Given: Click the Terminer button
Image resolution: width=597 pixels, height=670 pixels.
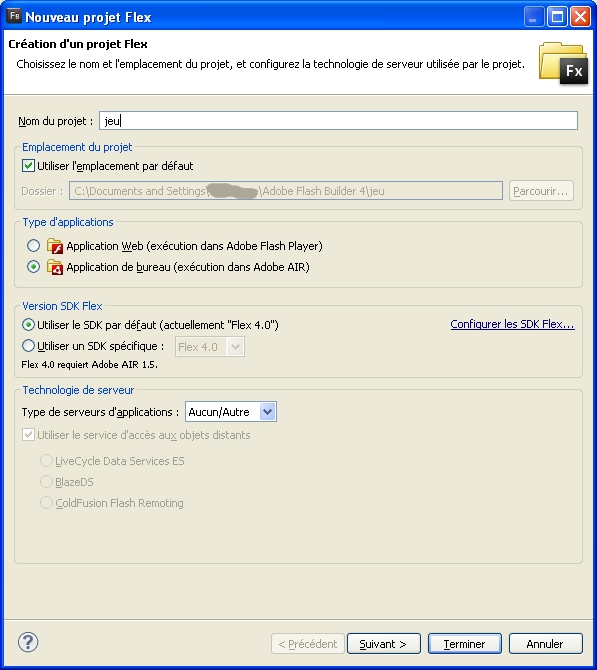Looking at the screenshot, I should [x=465, y=644].
